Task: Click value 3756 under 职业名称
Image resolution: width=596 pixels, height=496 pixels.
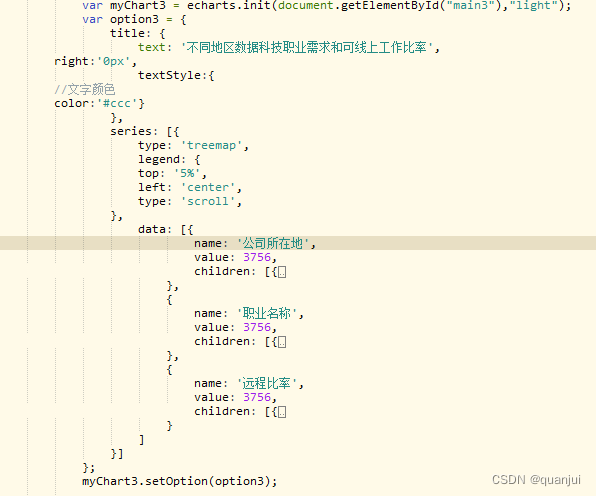Action: coord(257,327)
